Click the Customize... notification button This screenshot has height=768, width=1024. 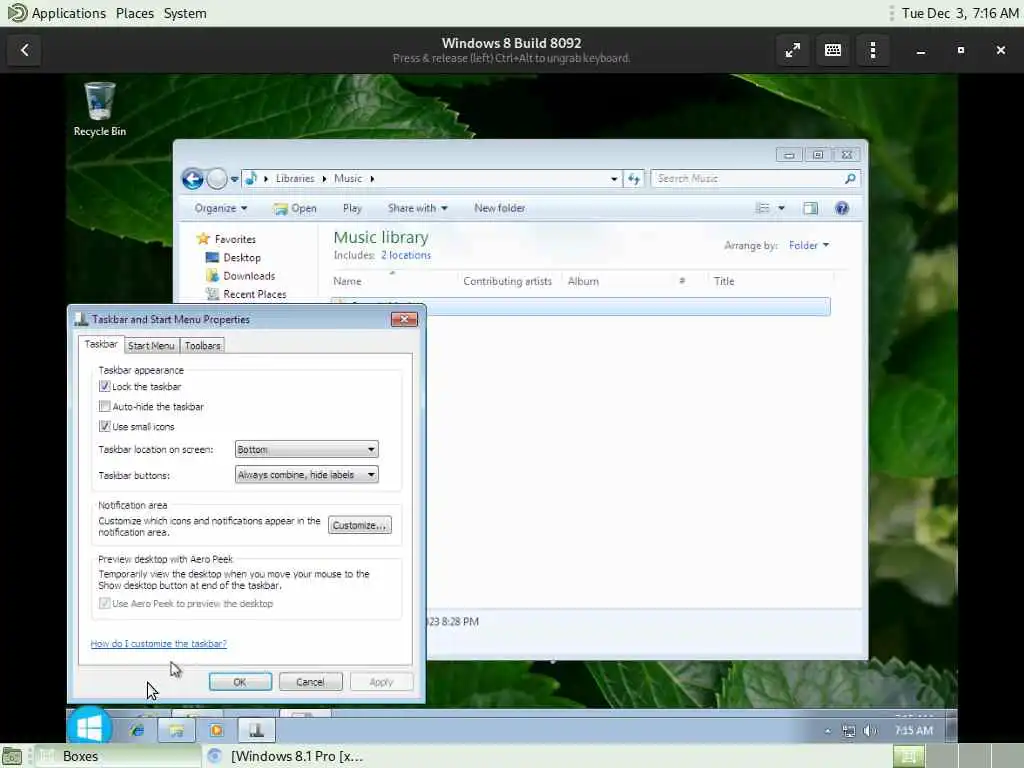coord(359,525)
